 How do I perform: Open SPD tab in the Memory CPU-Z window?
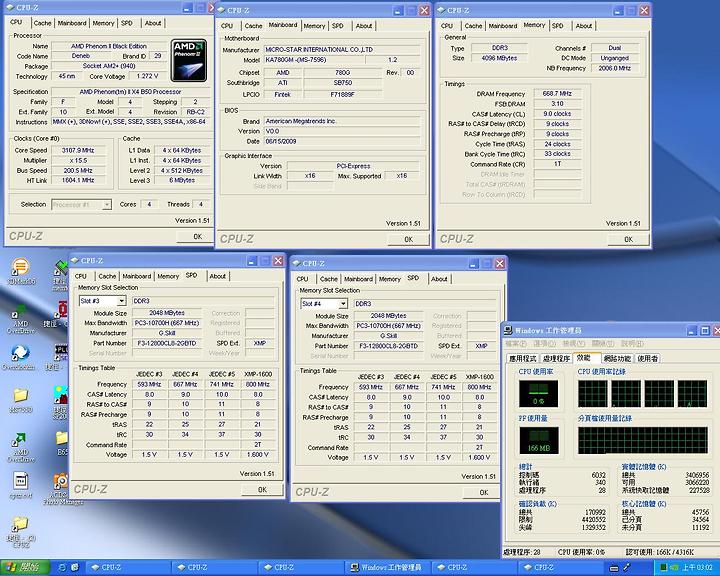coord(557,26)
